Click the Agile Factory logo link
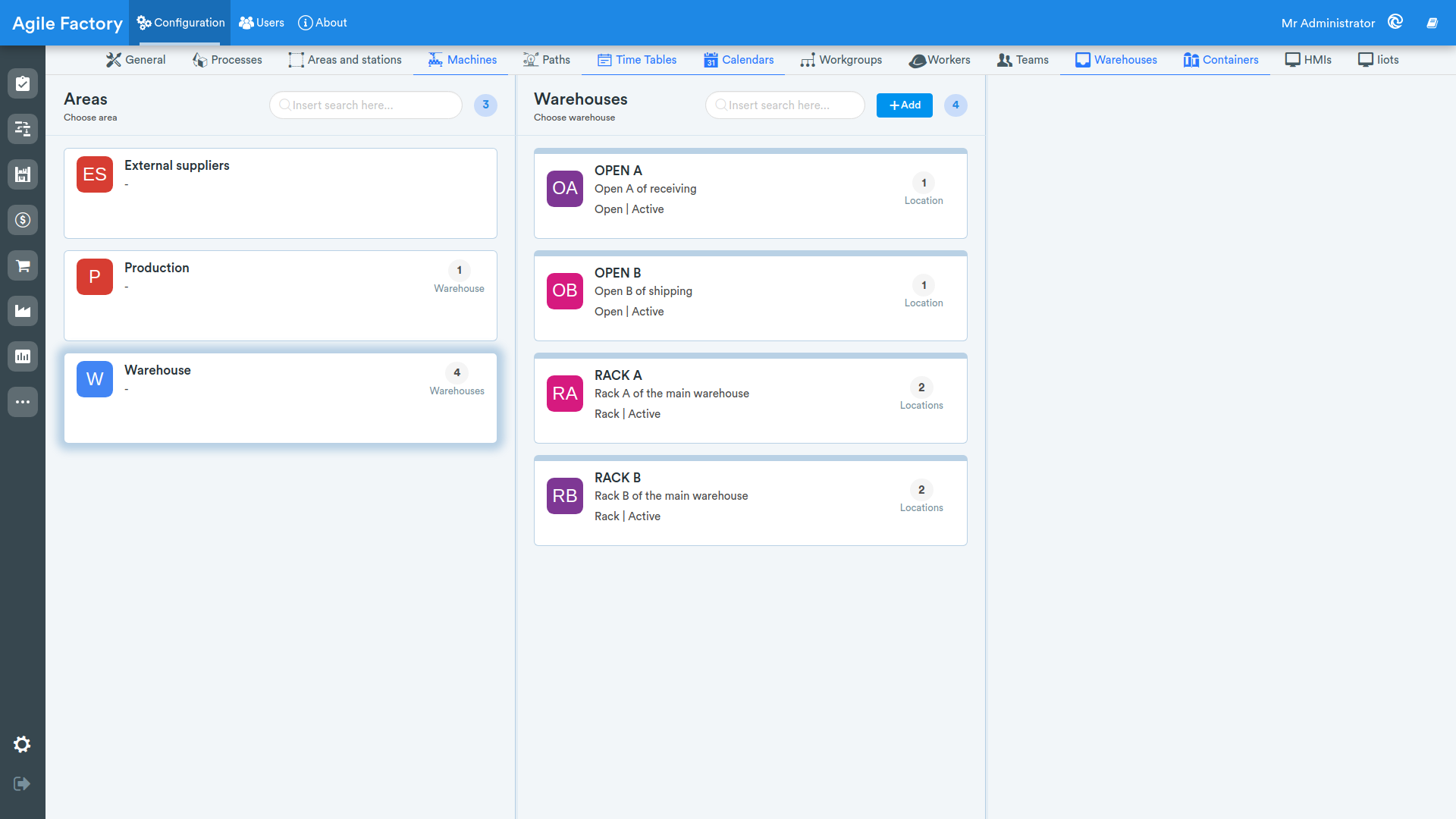The width and height of the screenshot is (1456, 819). point(67,24)
